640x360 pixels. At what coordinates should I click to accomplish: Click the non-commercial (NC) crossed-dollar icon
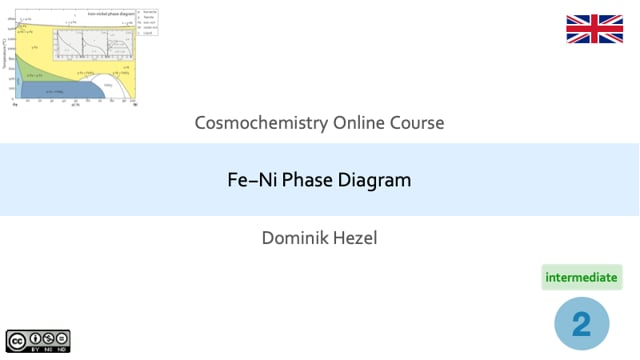(x=49, y=338)
